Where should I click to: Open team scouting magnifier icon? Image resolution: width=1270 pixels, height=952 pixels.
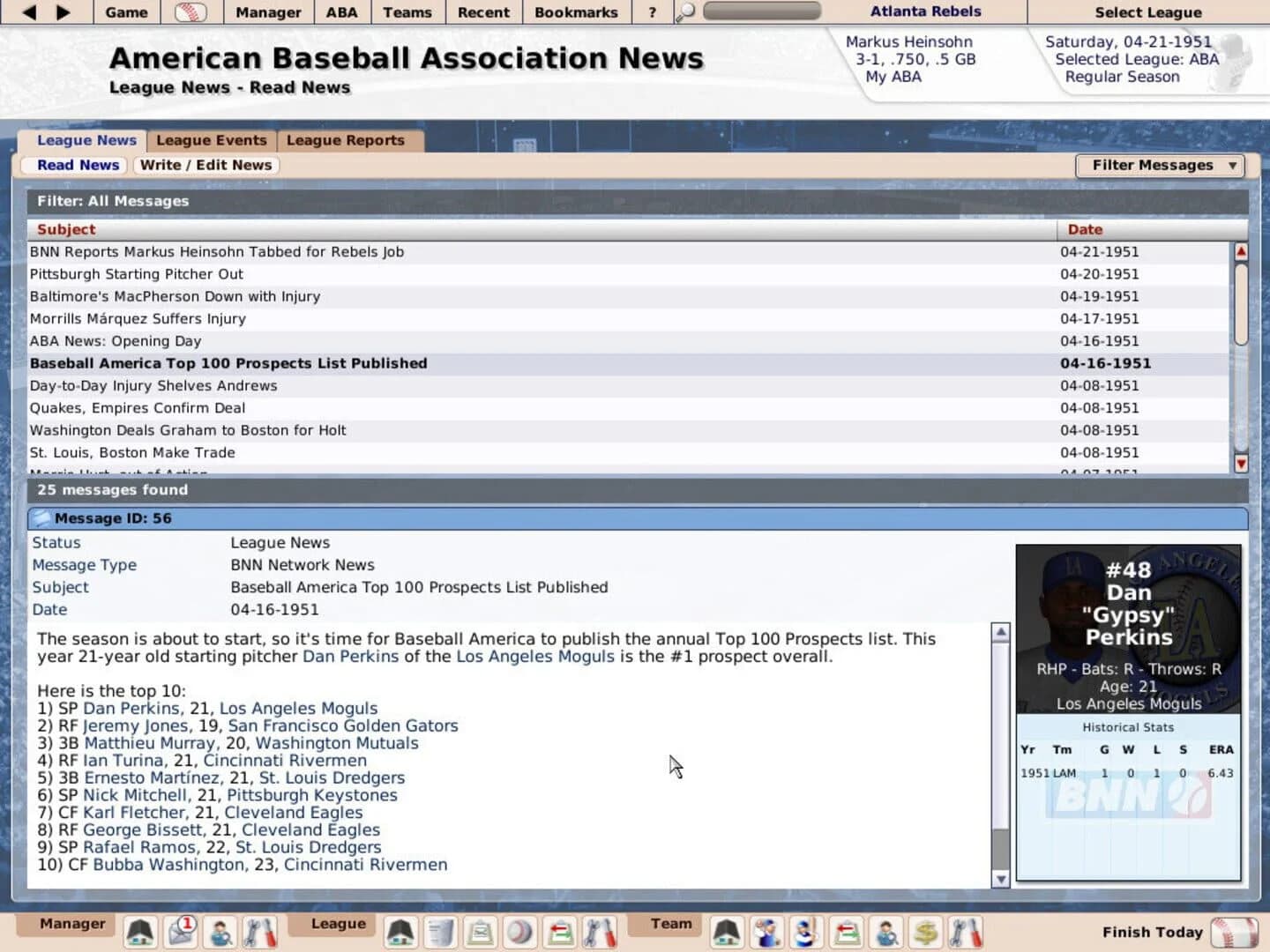(x=885, y=932)
